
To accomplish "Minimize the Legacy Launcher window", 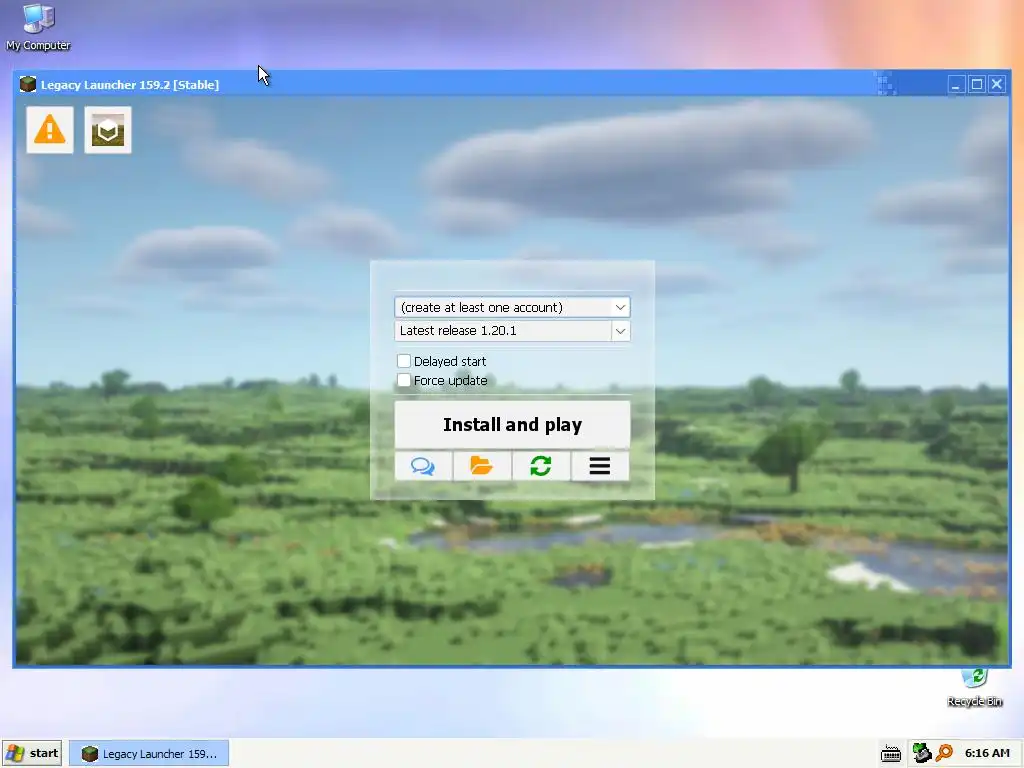I will [956, 84].
